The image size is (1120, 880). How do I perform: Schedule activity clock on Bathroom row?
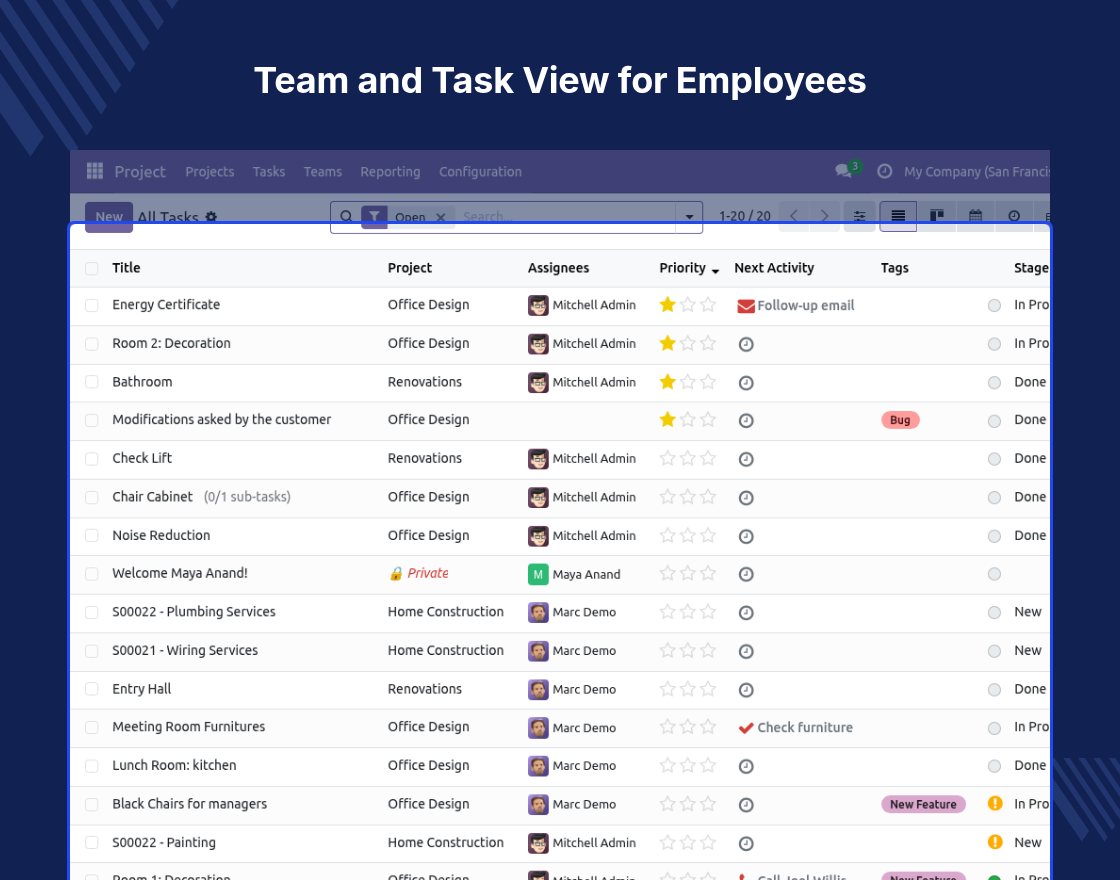pos(746,383)
